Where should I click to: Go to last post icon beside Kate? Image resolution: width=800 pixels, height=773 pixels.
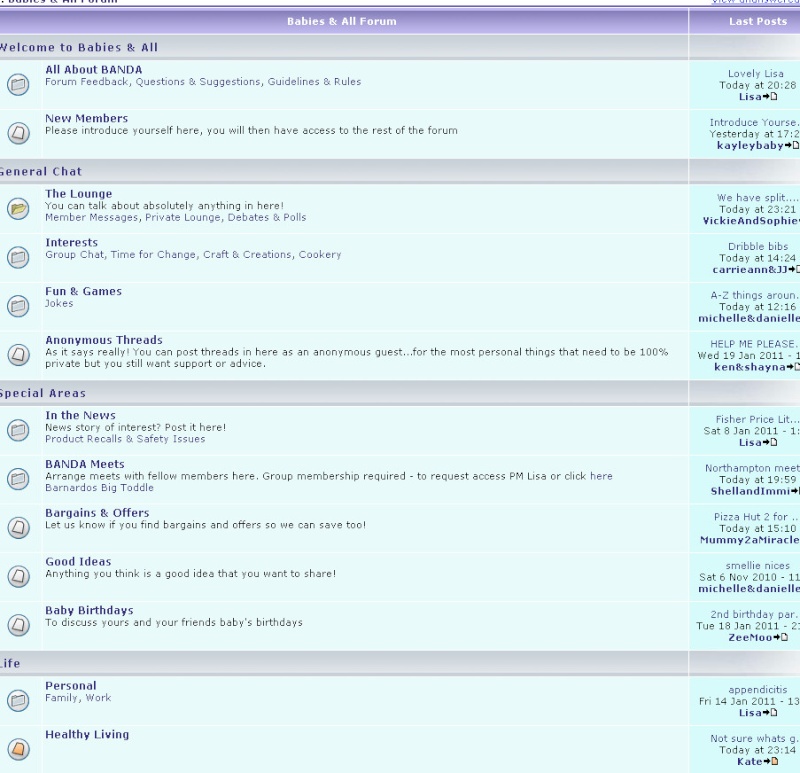[x=771, y=761]
